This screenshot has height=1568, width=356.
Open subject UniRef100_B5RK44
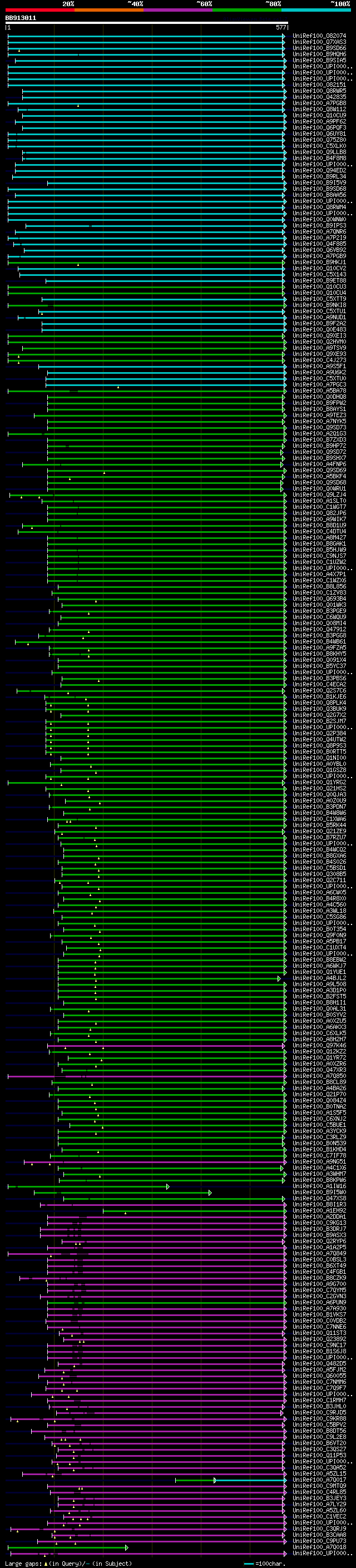[319, 825]
